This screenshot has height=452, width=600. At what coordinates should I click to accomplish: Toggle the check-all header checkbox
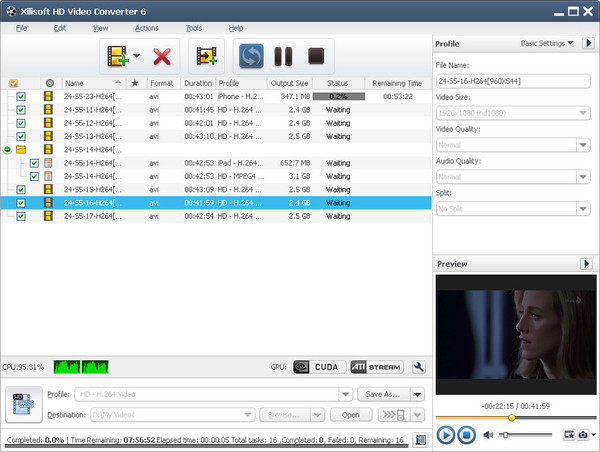[13, 83]
